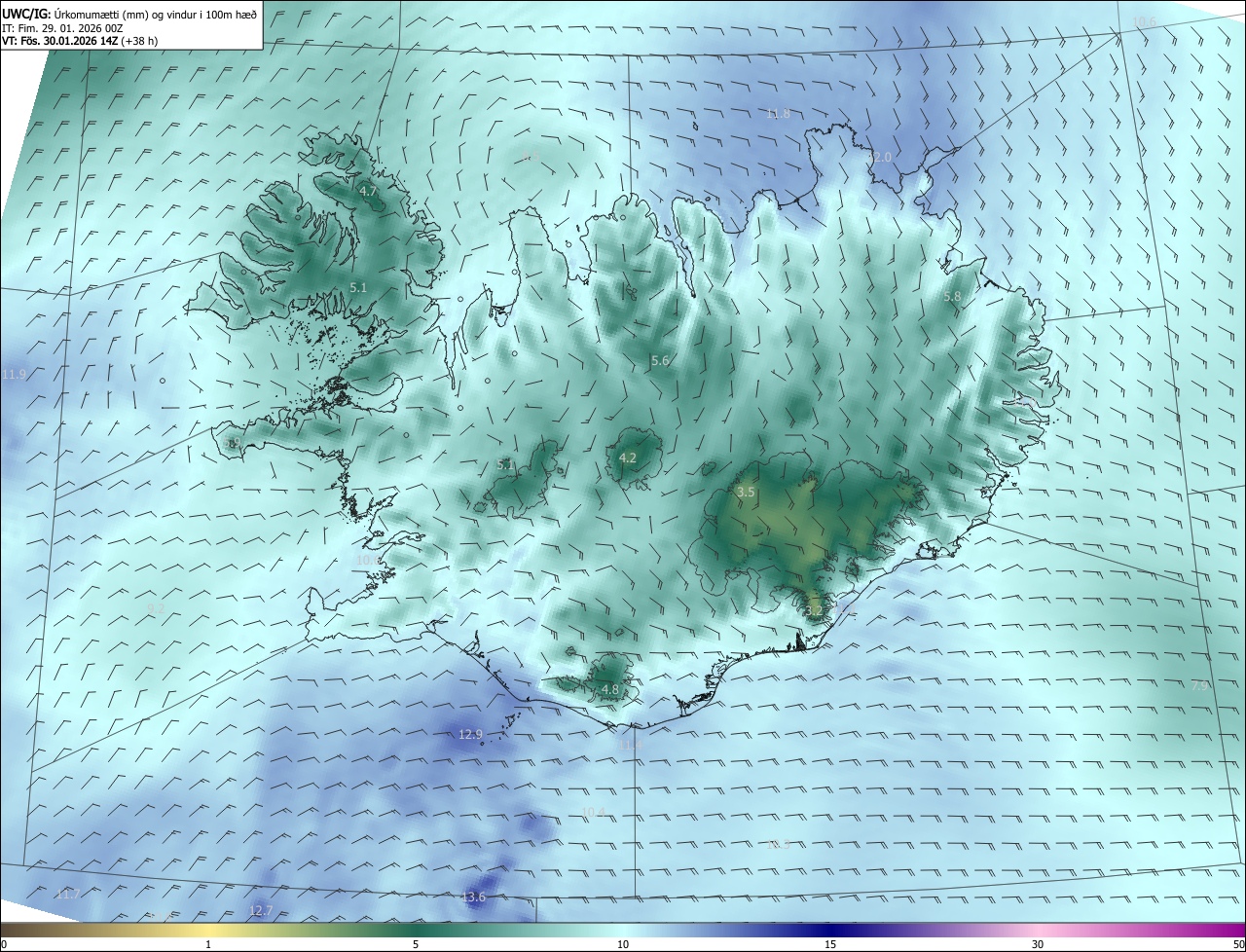Click the 12.0 value on the northeast peninsula
The width and height of the screenshot is (1246, 952).
click(x=879, y=158)
